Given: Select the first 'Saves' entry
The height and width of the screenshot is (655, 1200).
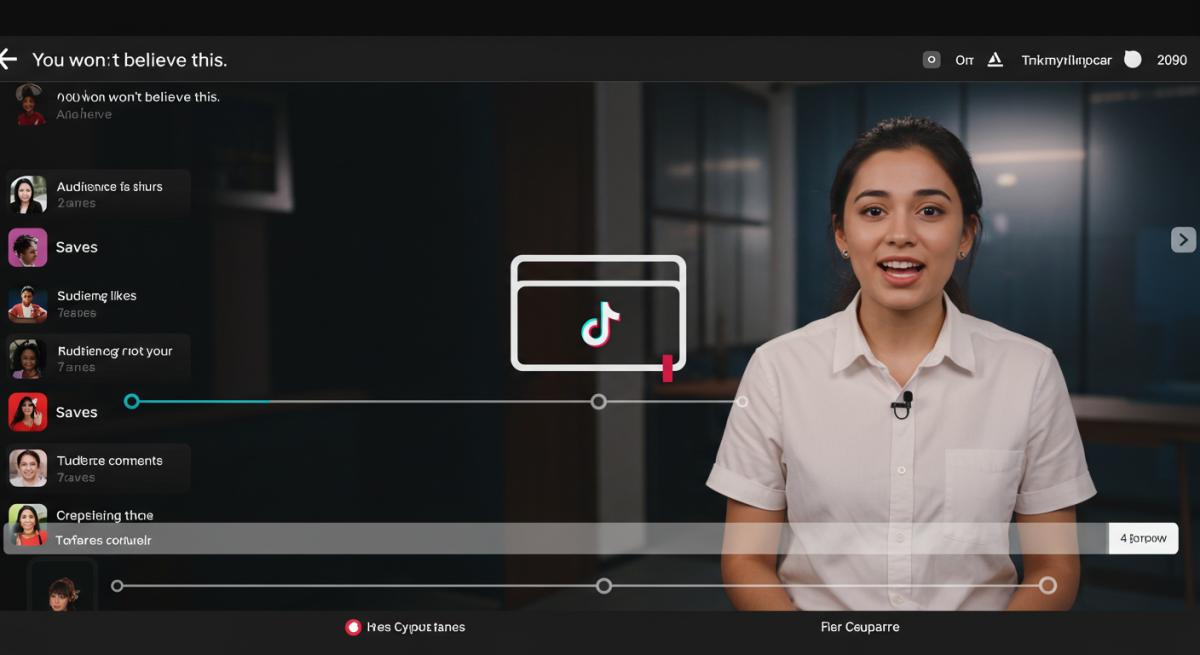Looking at the screenshot, I should pyautogui.click(x=76, y=247).
